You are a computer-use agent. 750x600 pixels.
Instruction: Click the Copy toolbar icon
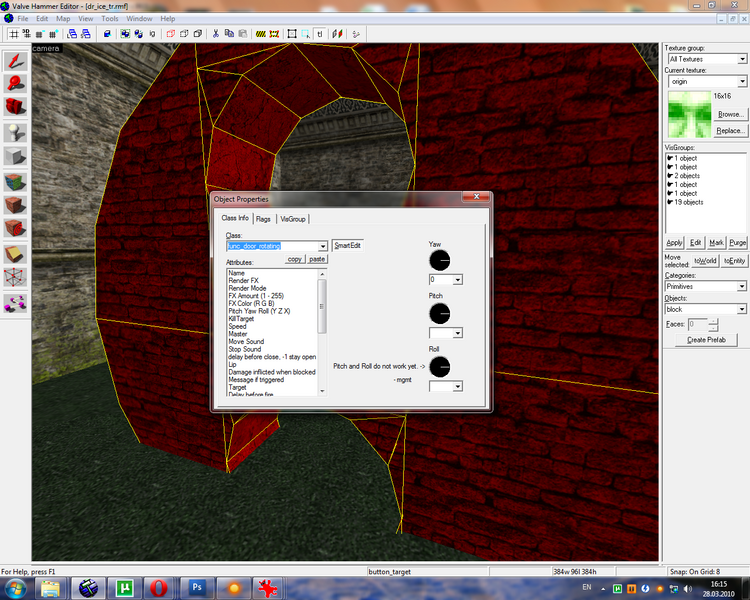point(229,34)
